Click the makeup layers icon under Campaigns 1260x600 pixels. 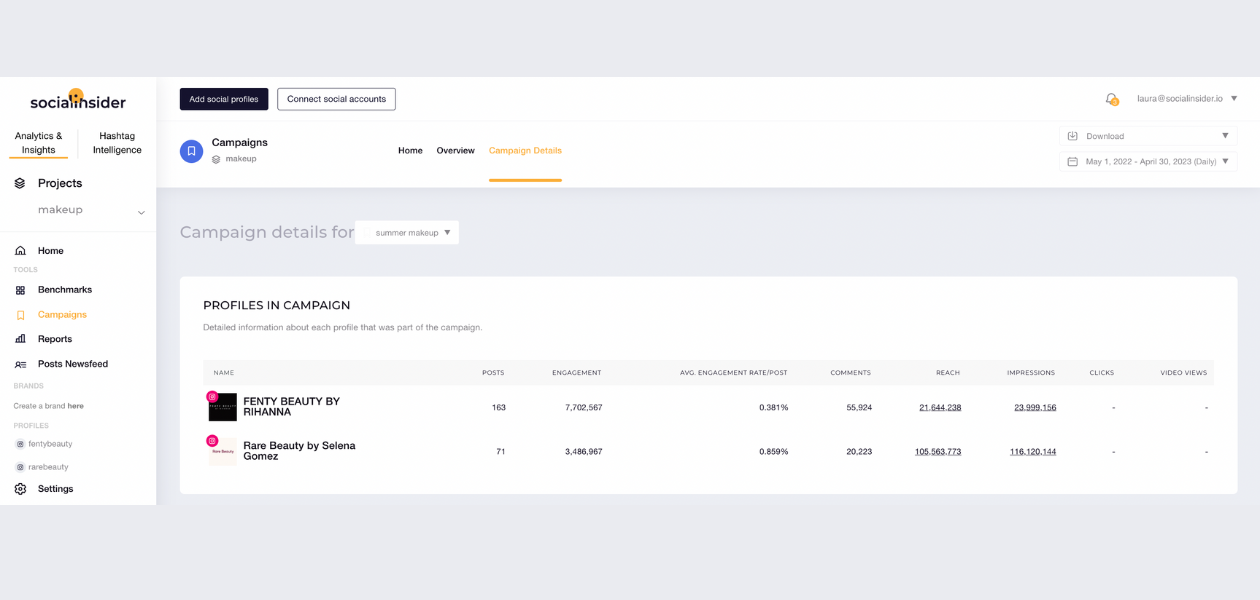click(216, 159)
